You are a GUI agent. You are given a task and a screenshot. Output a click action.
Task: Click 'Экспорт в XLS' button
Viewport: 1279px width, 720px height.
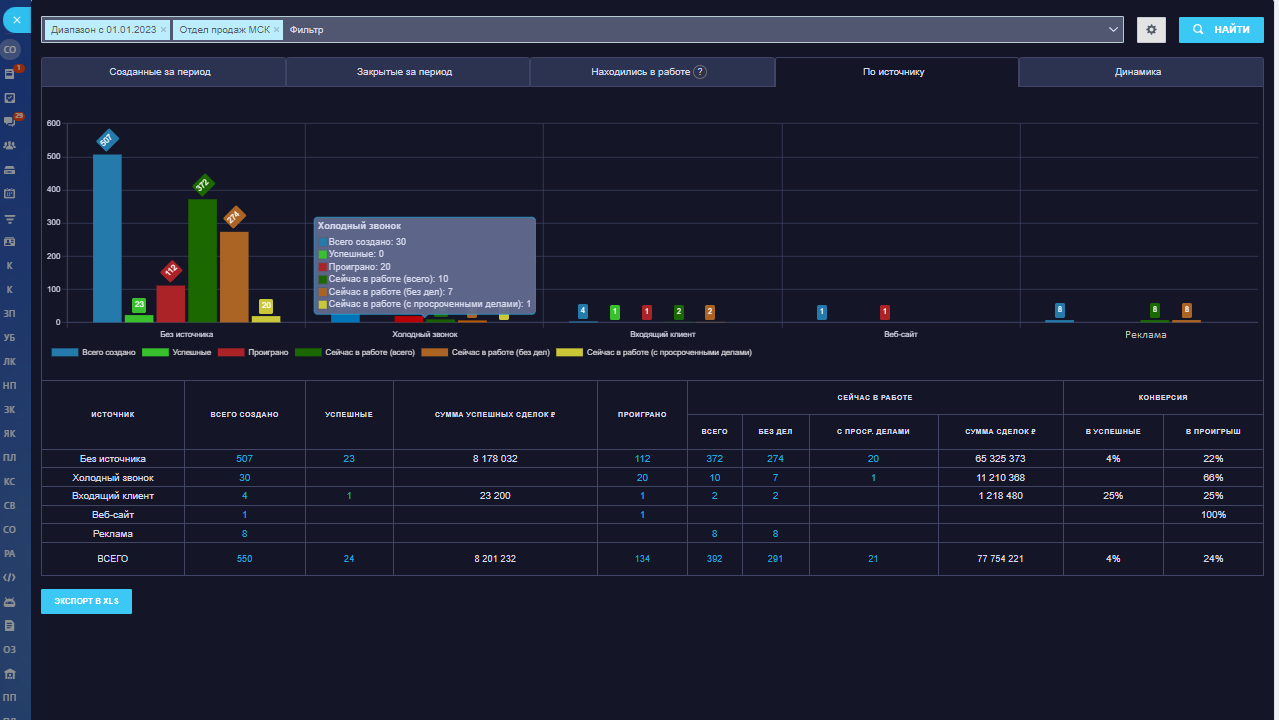[86, 601]
